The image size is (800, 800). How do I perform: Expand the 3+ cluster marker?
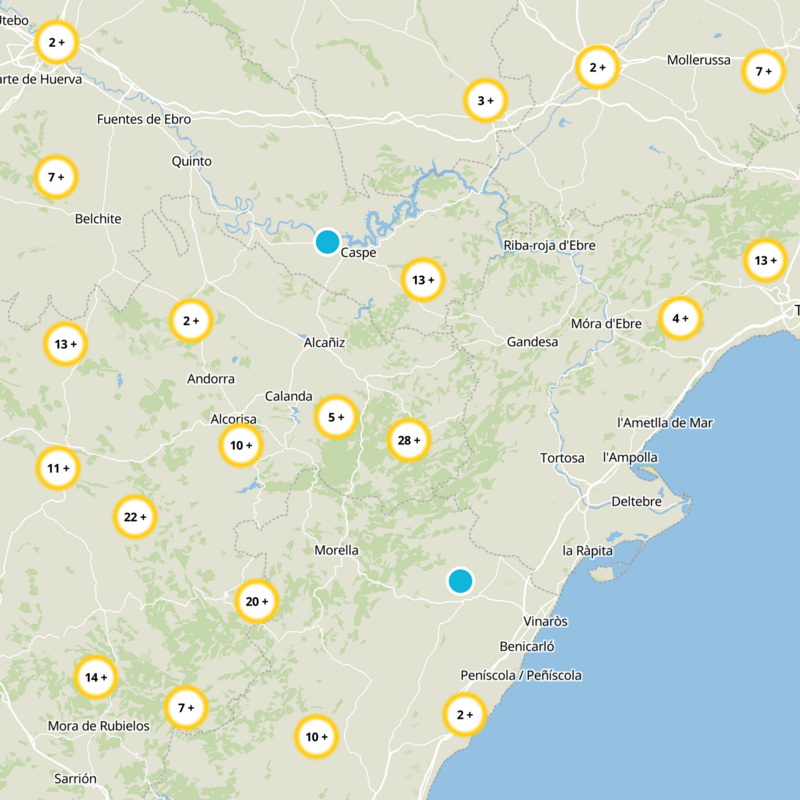click(485, 101)
